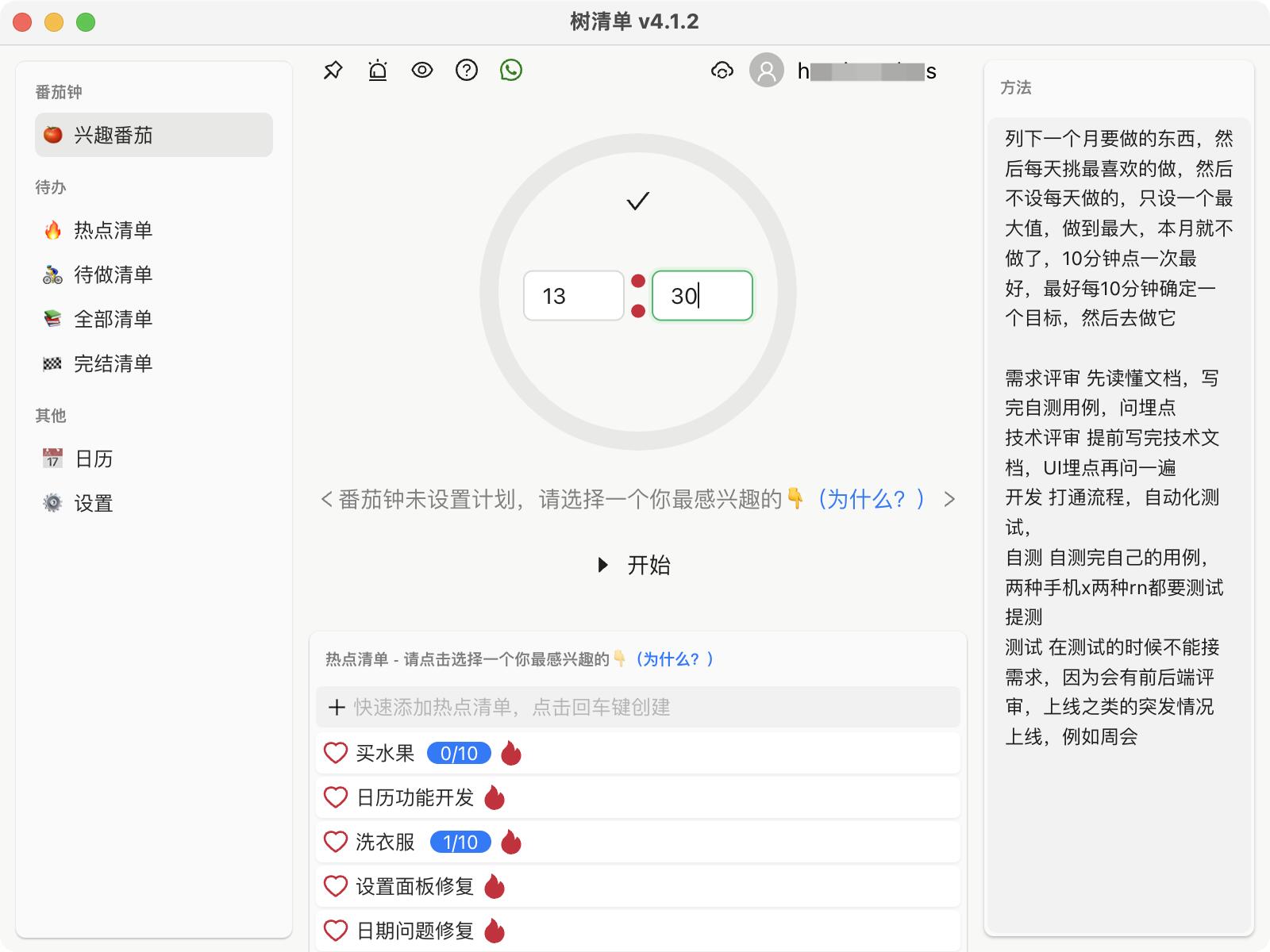Click the green WhatsApp contact icon

pyautogui.click(x=511, y=71)
